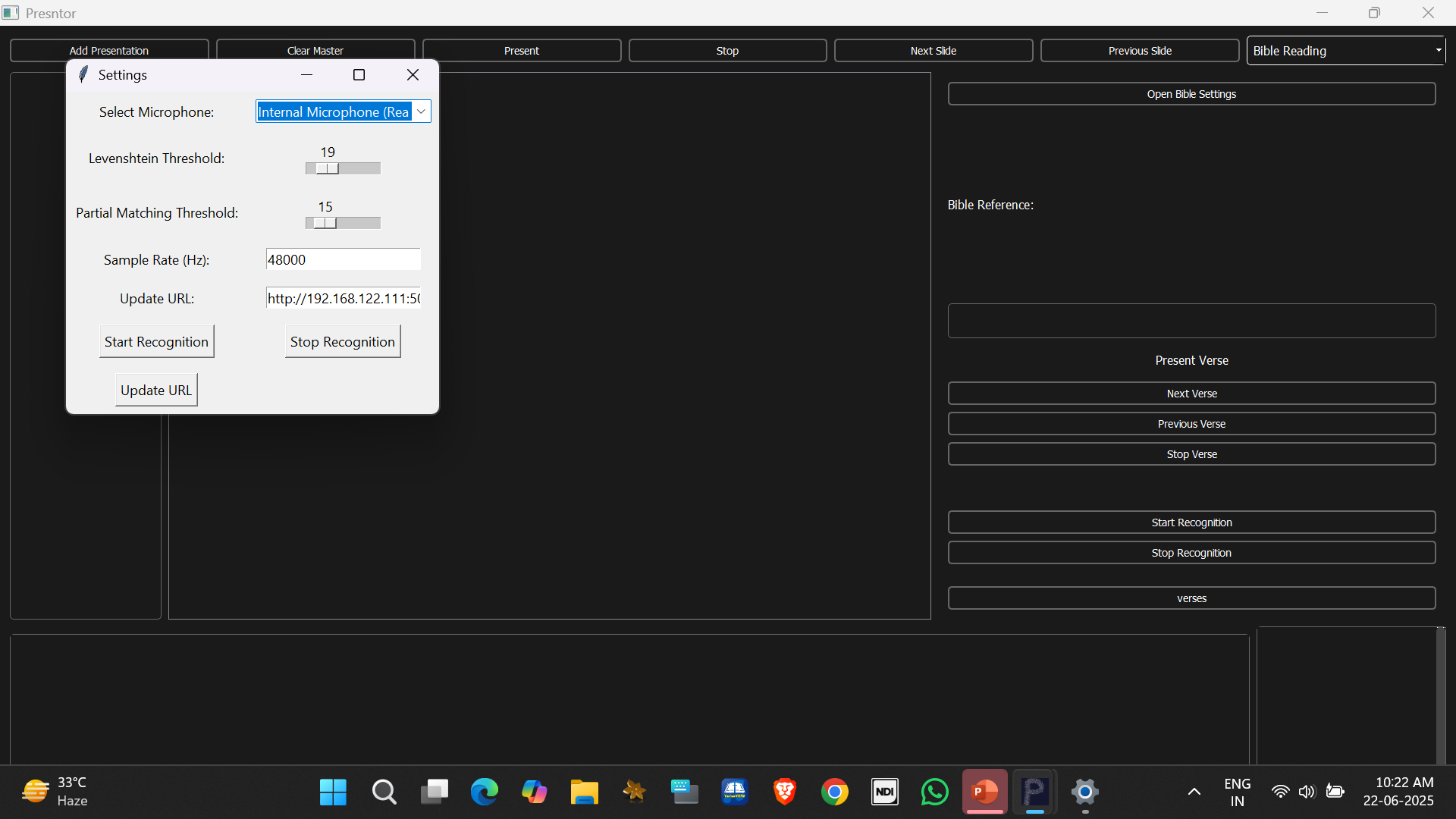1456x819 pixels.
Task: Click the Windows Start button
Action: point(333,792)
